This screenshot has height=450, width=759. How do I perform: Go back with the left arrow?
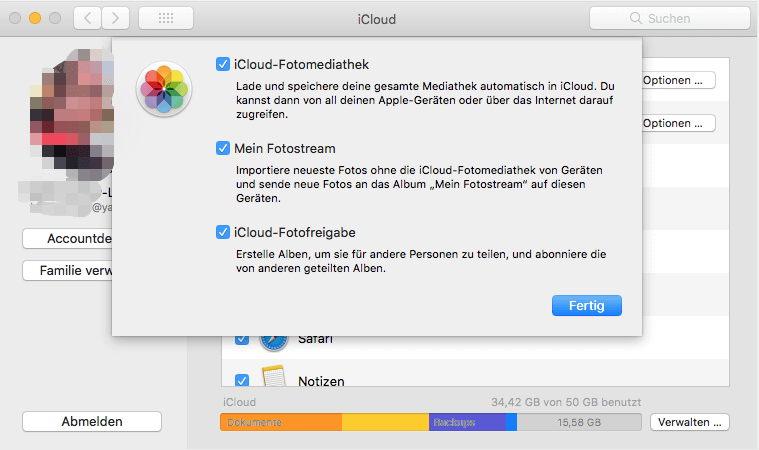point(88,18)
